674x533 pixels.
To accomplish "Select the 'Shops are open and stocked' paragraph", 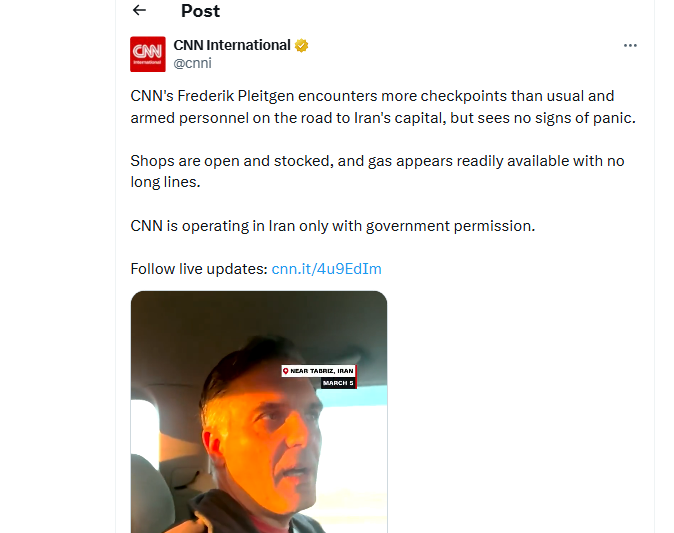I will click(377, 172).
